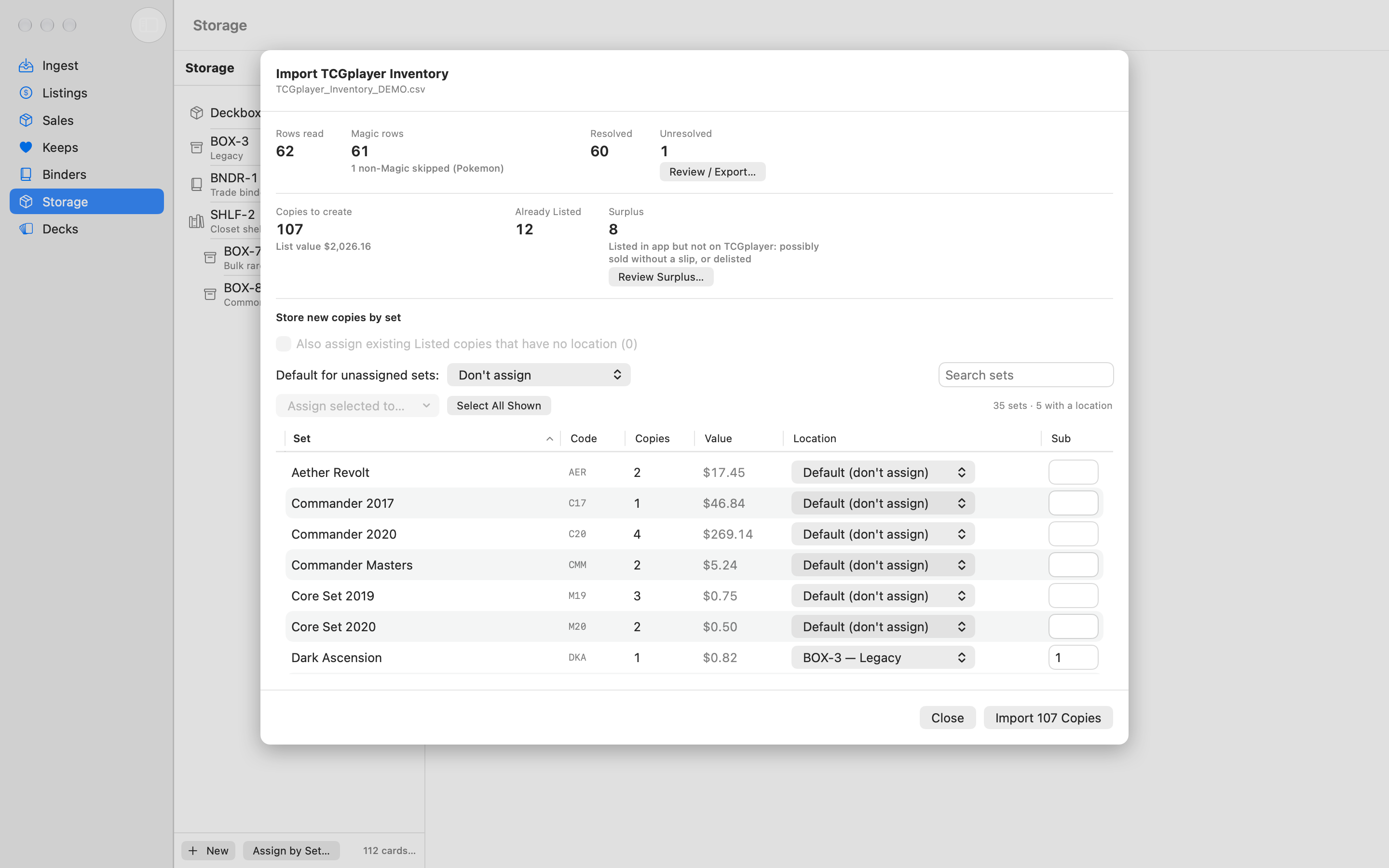Click the BOX-3 archive box icon
The width and height of the screenshot is (1389, 868).
(196, 148)
